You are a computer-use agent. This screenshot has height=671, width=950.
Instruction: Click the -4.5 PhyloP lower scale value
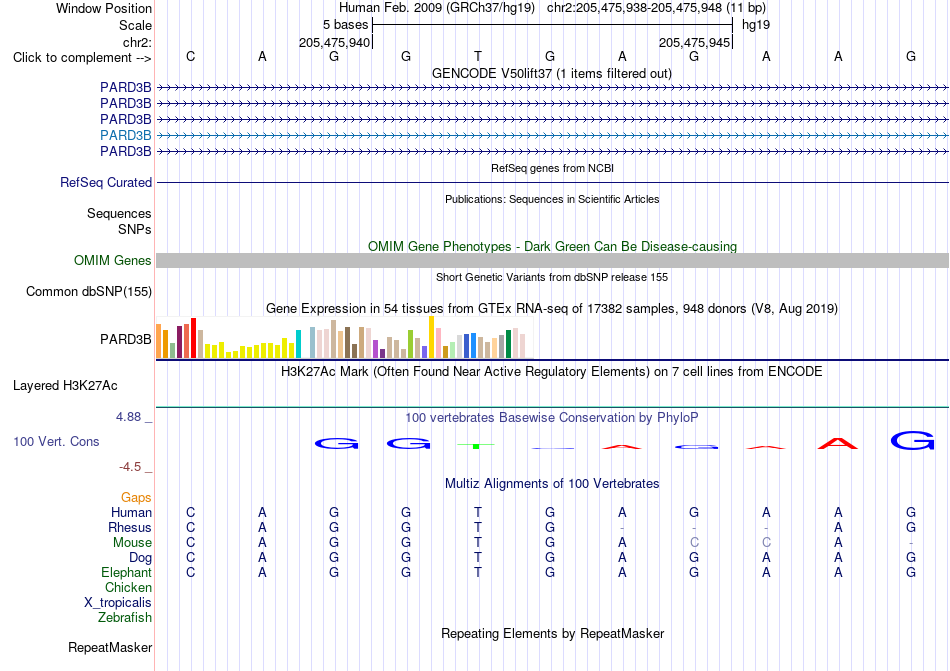(130, 466)
